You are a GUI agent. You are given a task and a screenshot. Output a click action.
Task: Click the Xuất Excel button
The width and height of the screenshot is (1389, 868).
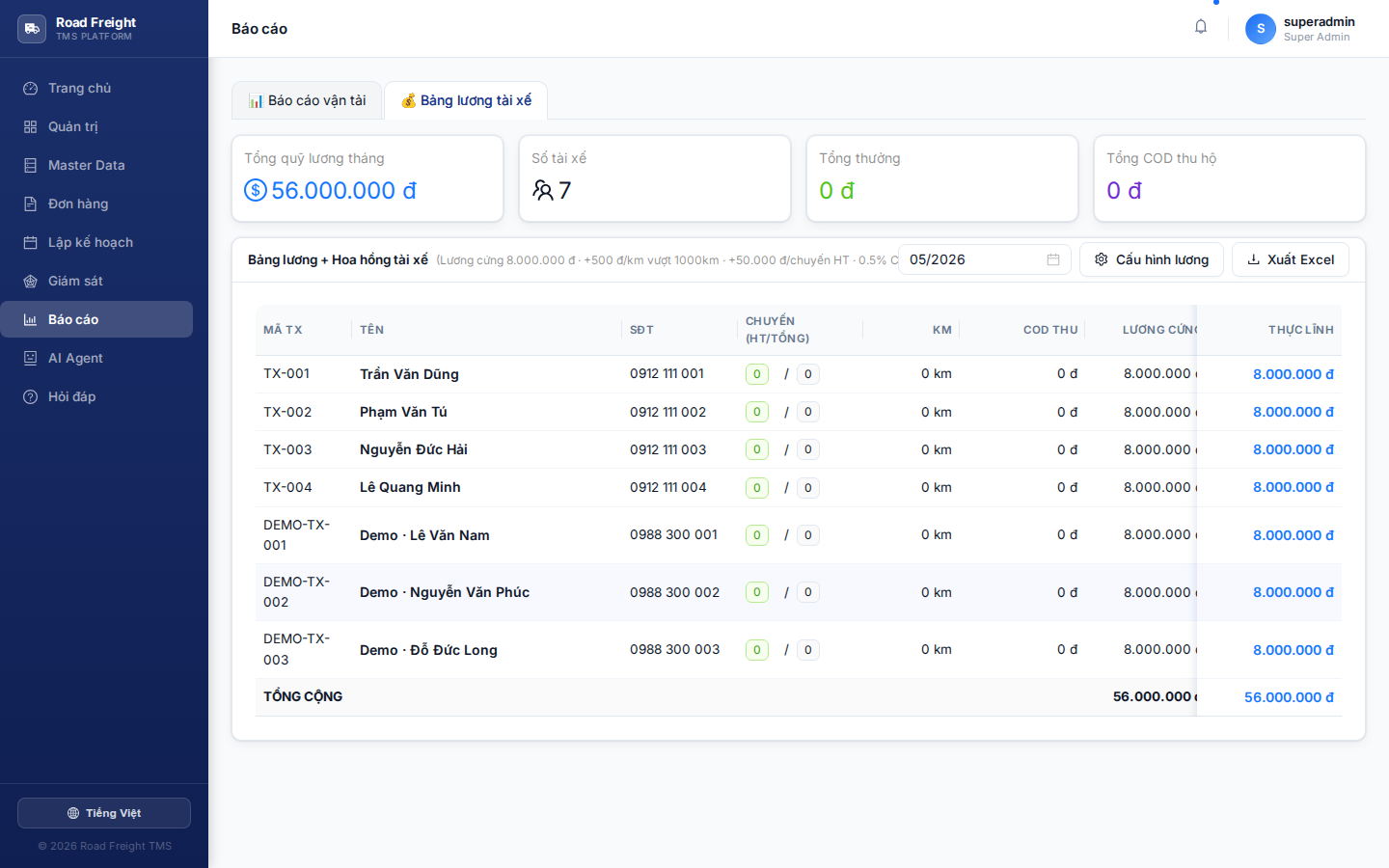(1291, 259)
